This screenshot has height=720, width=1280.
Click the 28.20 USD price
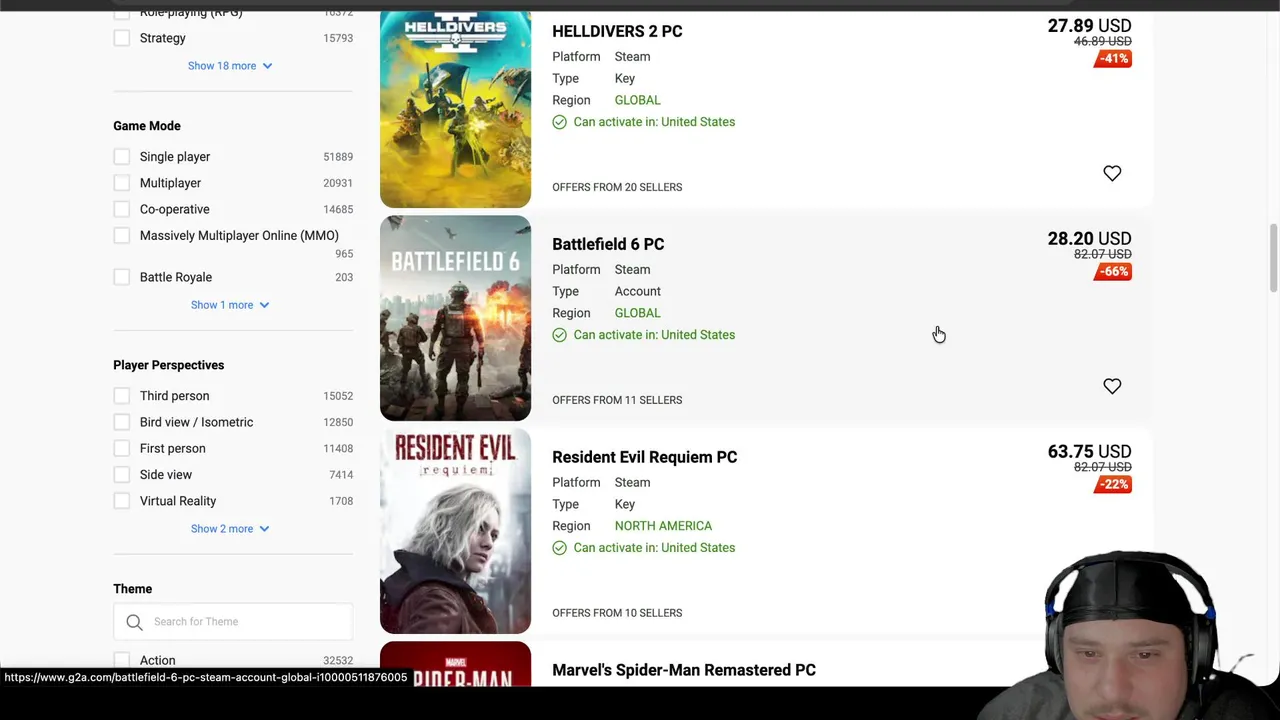click(1089, 239)
